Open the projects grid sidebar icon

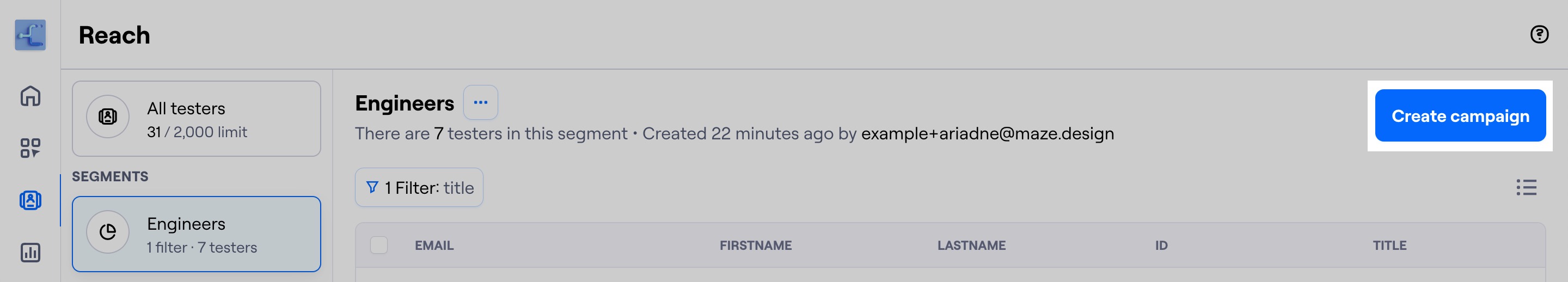click(30, 148)
